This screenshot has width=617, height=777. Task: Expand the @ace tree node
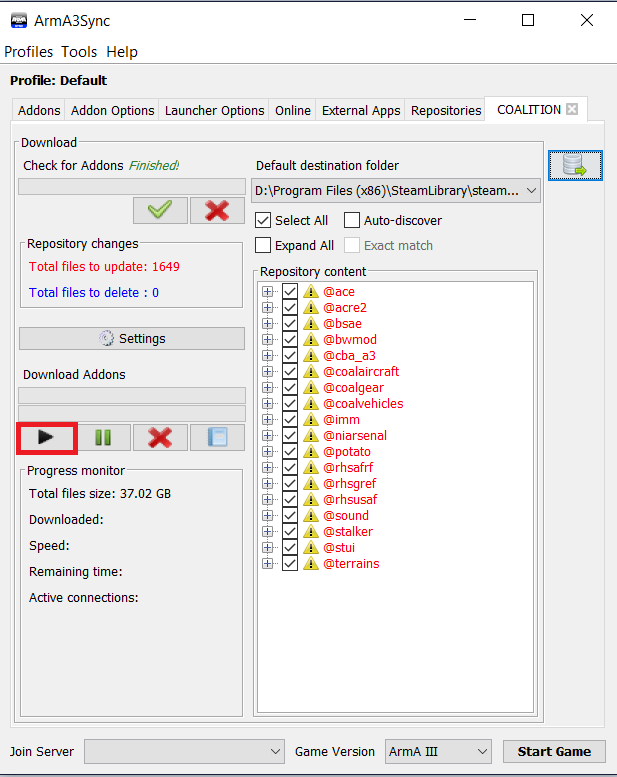(267, 292)
